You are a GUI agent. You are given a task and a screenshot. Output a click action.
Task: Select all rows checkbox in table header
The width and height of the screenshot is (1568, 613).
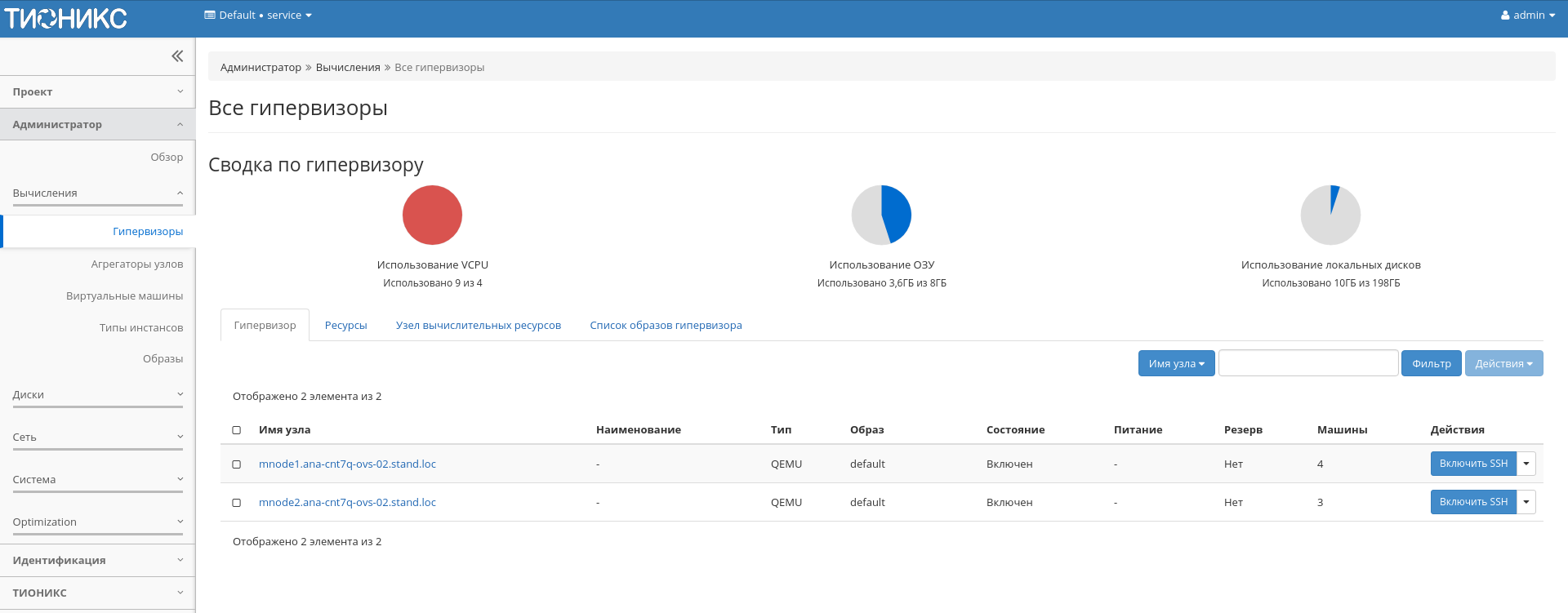coord(237,430)
